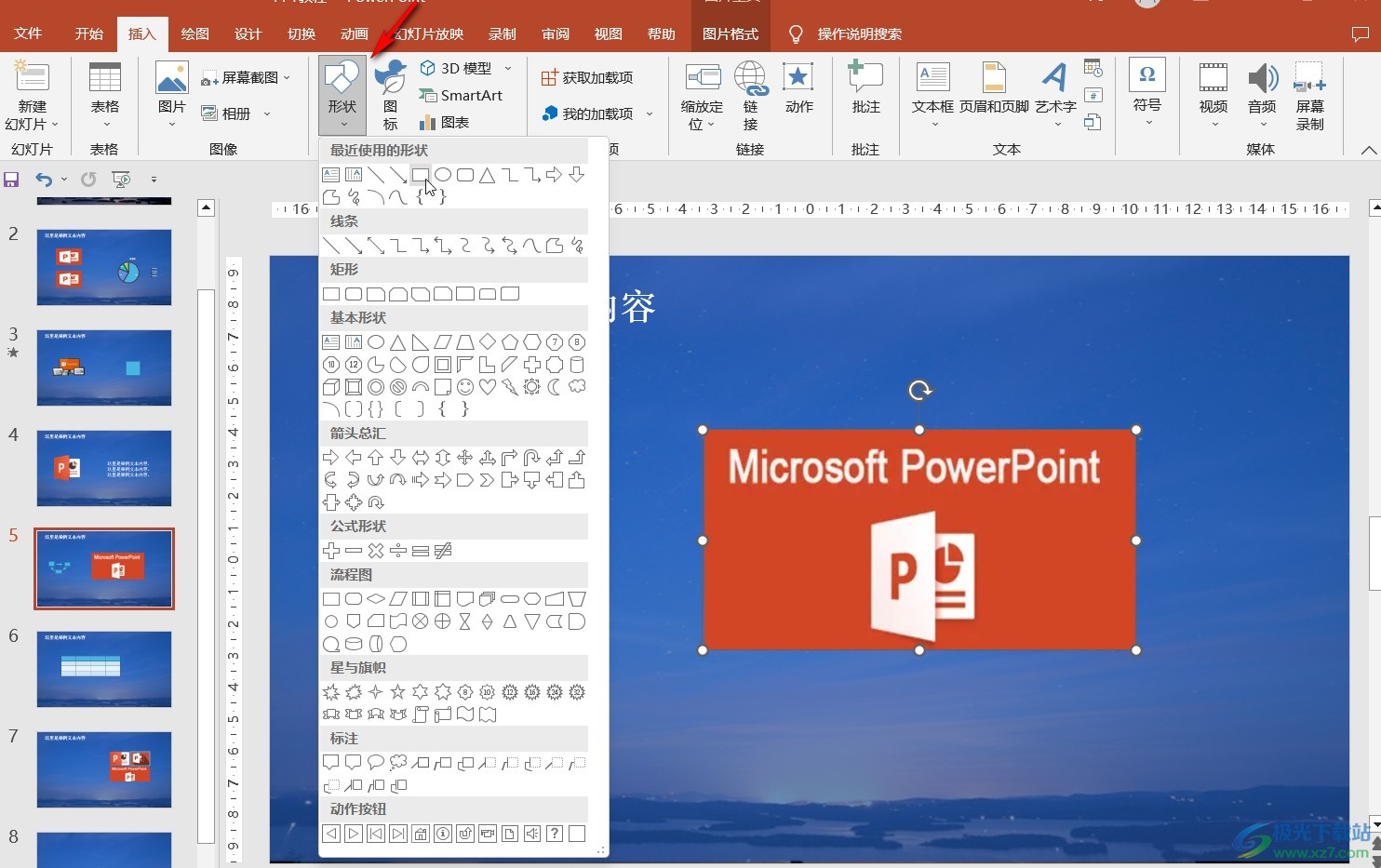Pick the lightning bolt shape
Image resolution: width=1381 pixels, height=868 pixels.
point(510,387)
